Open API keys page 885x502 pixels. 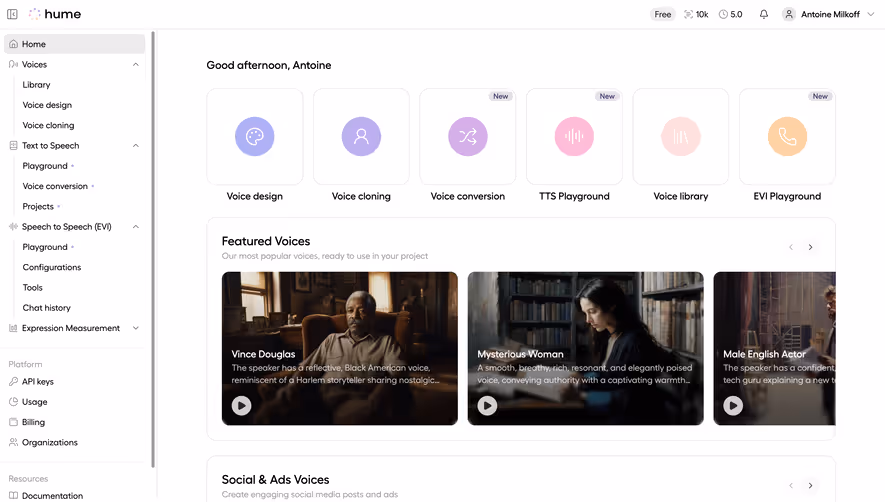(37, 382)
